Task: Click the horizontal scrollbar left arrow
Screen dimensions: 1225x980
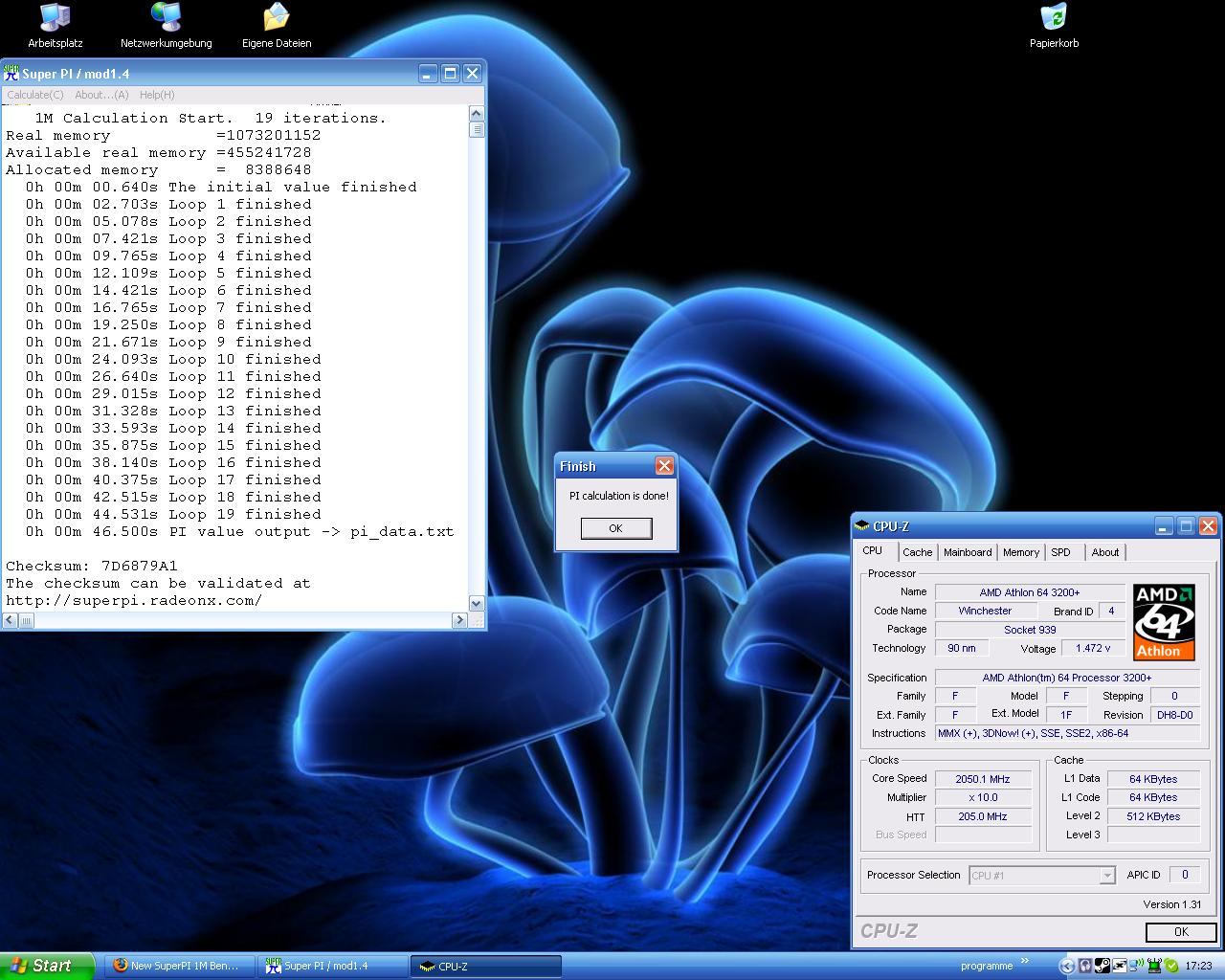Action: pos(9,620)
